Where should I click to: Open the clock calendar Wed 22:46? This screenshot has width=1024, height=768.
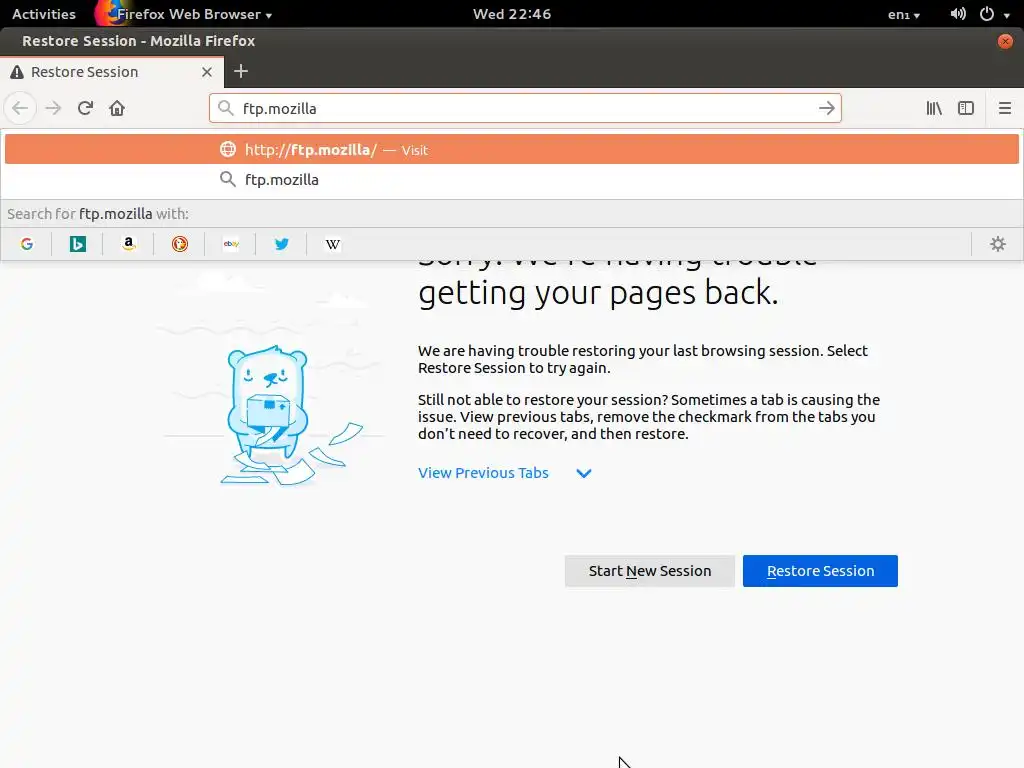[x=512, y=14]
